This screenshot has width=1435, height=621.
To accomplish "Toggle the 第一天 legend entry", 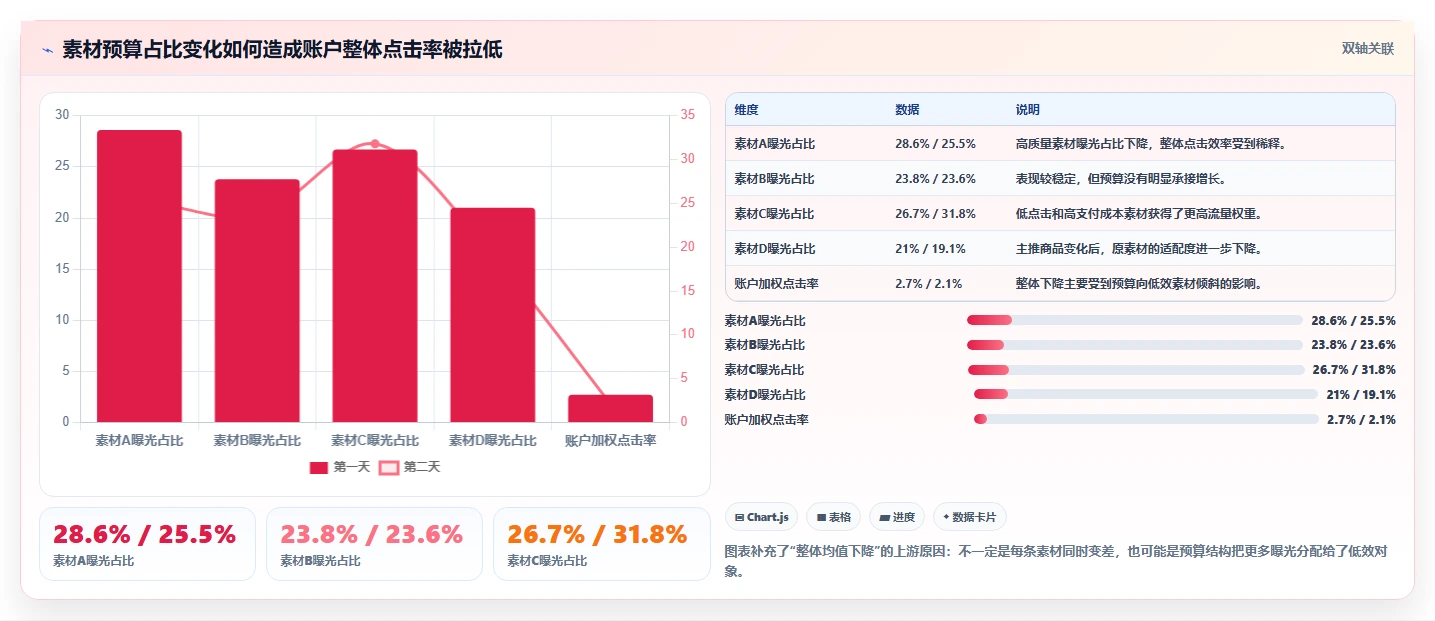I will point(340,467).
